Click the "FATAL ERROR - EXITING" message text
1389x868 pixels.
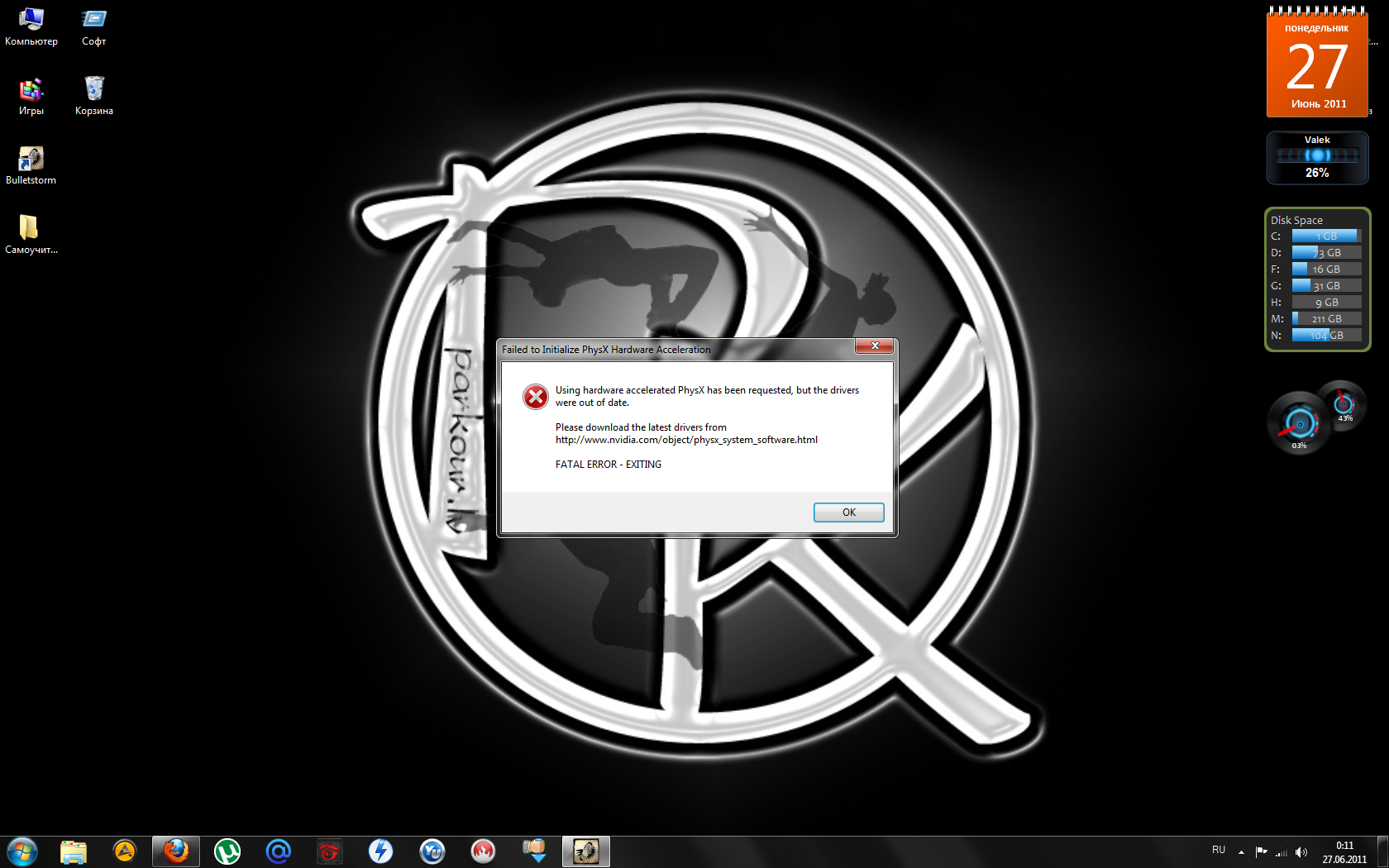609,465
